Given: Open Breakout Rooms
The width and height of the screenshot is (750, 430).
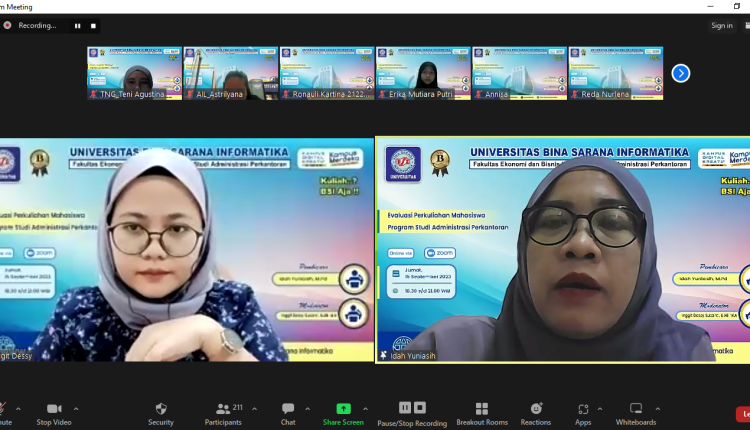Looking at the screenshot, I should click(482, 414).
